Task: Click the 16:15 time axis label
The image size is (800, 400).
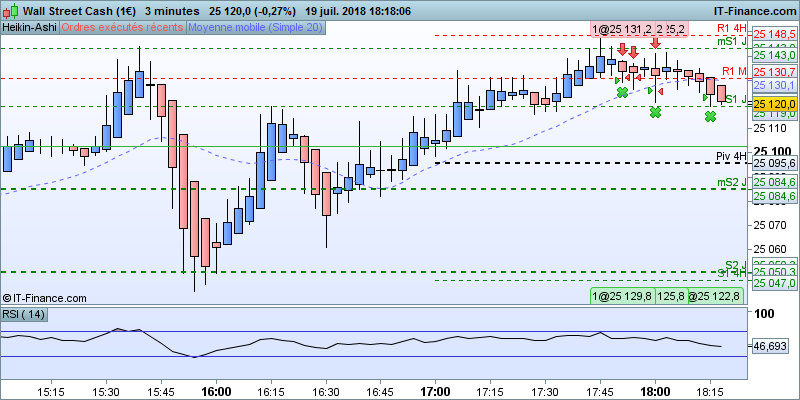Action: pos(271,391)
